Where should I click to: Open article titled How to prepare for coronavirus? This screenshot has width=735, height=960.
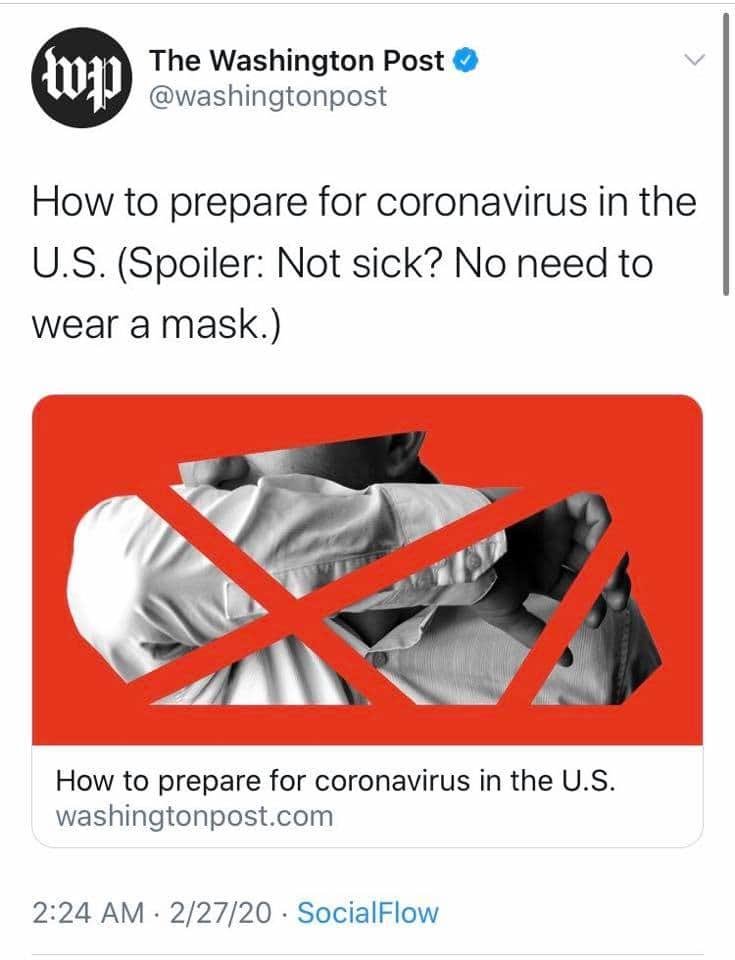pyautogui.click(x=335, y=781)
